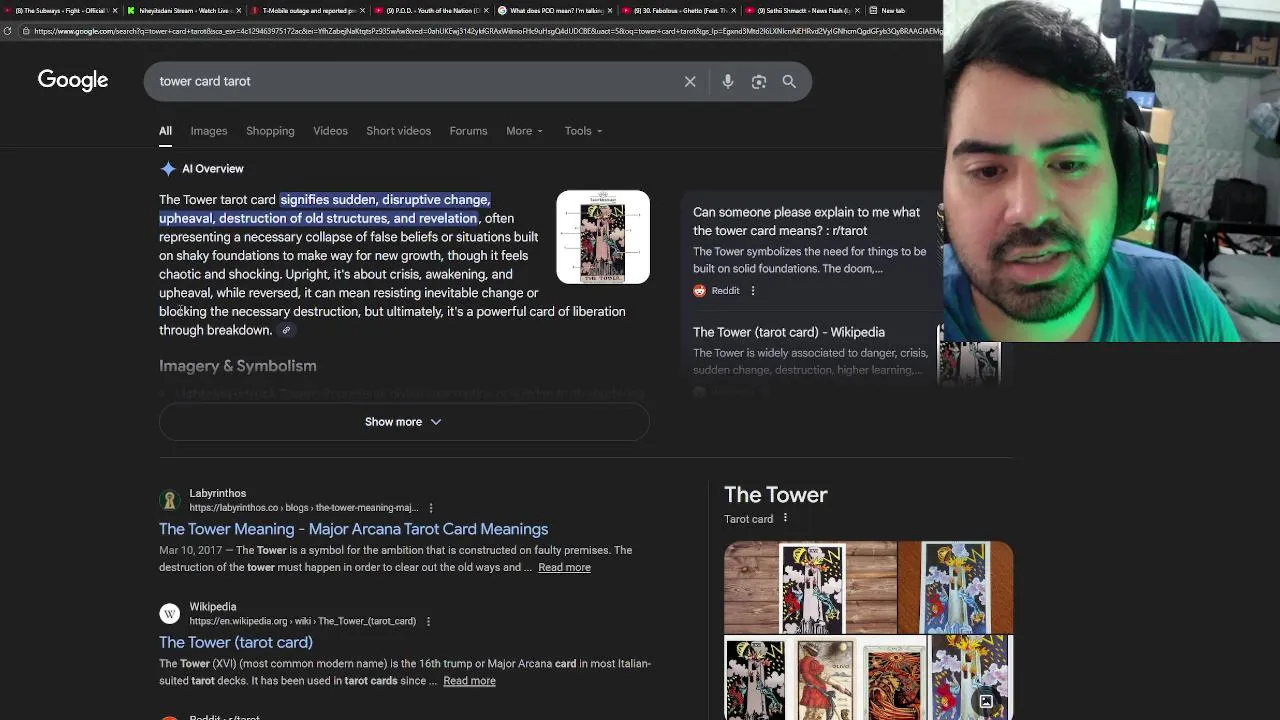The height and width of the screenshot is (720, 1280).
Task: Open the More search filters dropdown
Action: click(x=525, y=131)
